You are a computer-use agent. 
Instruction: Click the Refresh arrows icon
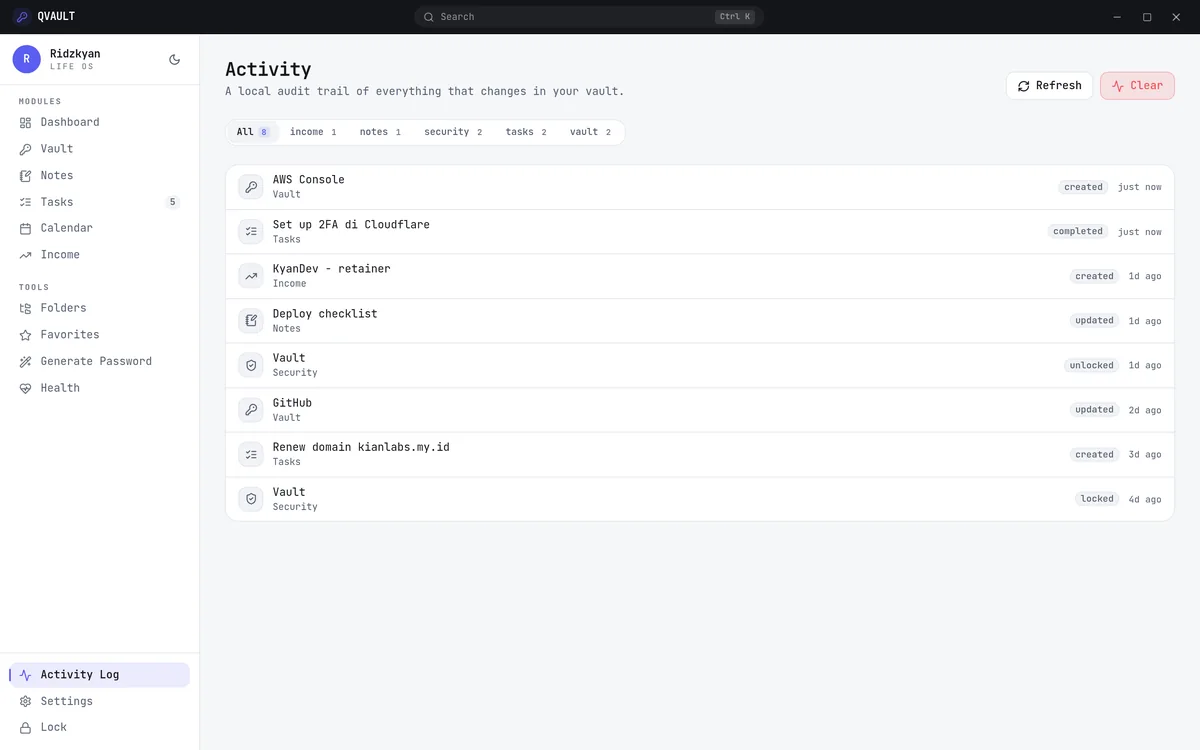coord(1024,86)
